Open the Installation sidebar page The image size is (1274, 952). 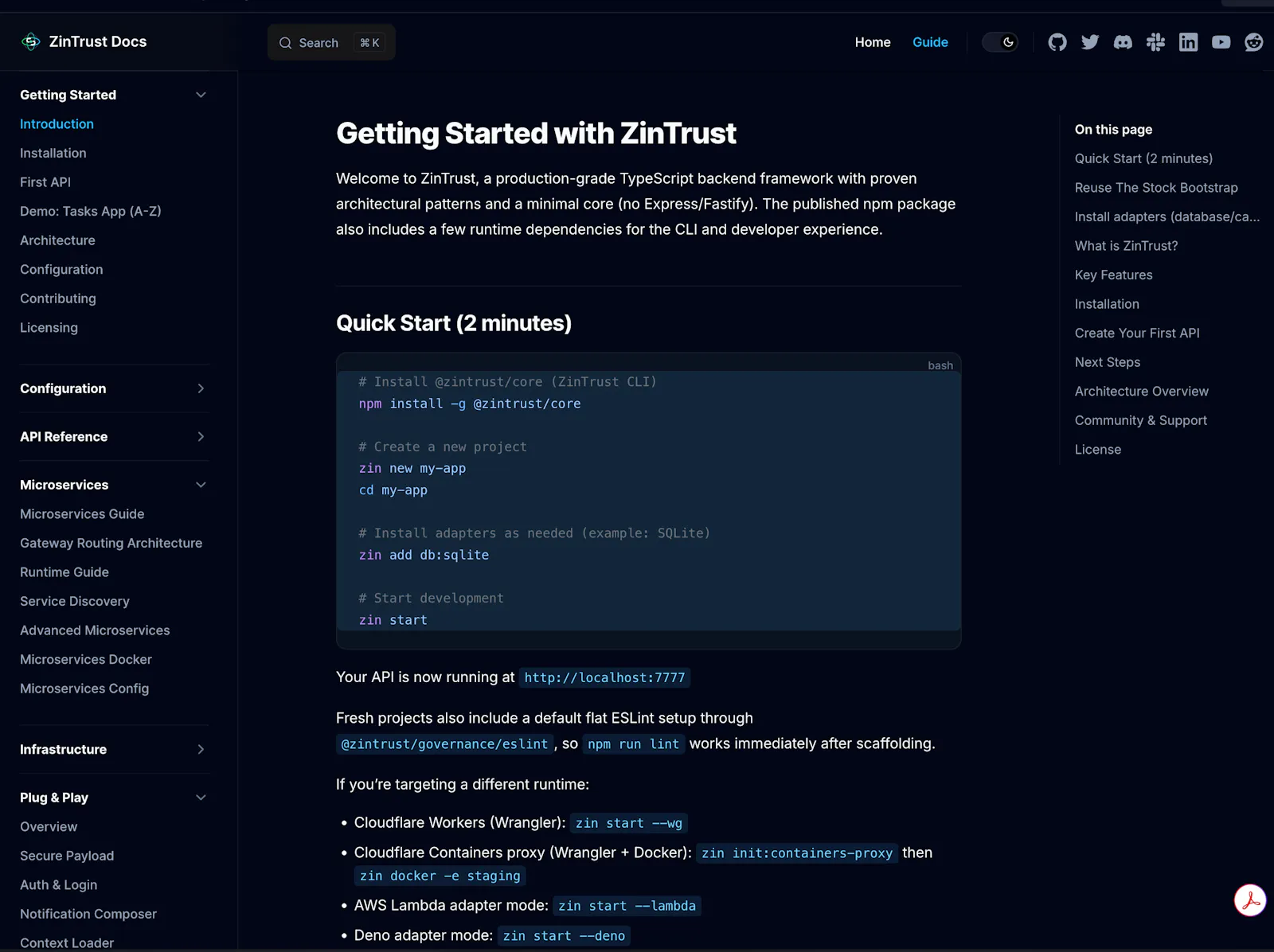53,153
